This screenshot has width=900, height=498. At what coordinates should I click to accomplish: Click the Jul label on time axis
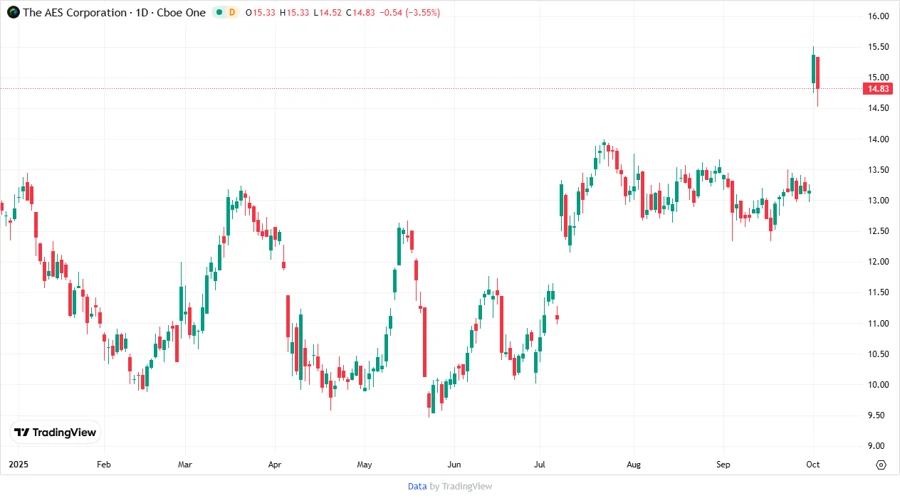point(540,465)
